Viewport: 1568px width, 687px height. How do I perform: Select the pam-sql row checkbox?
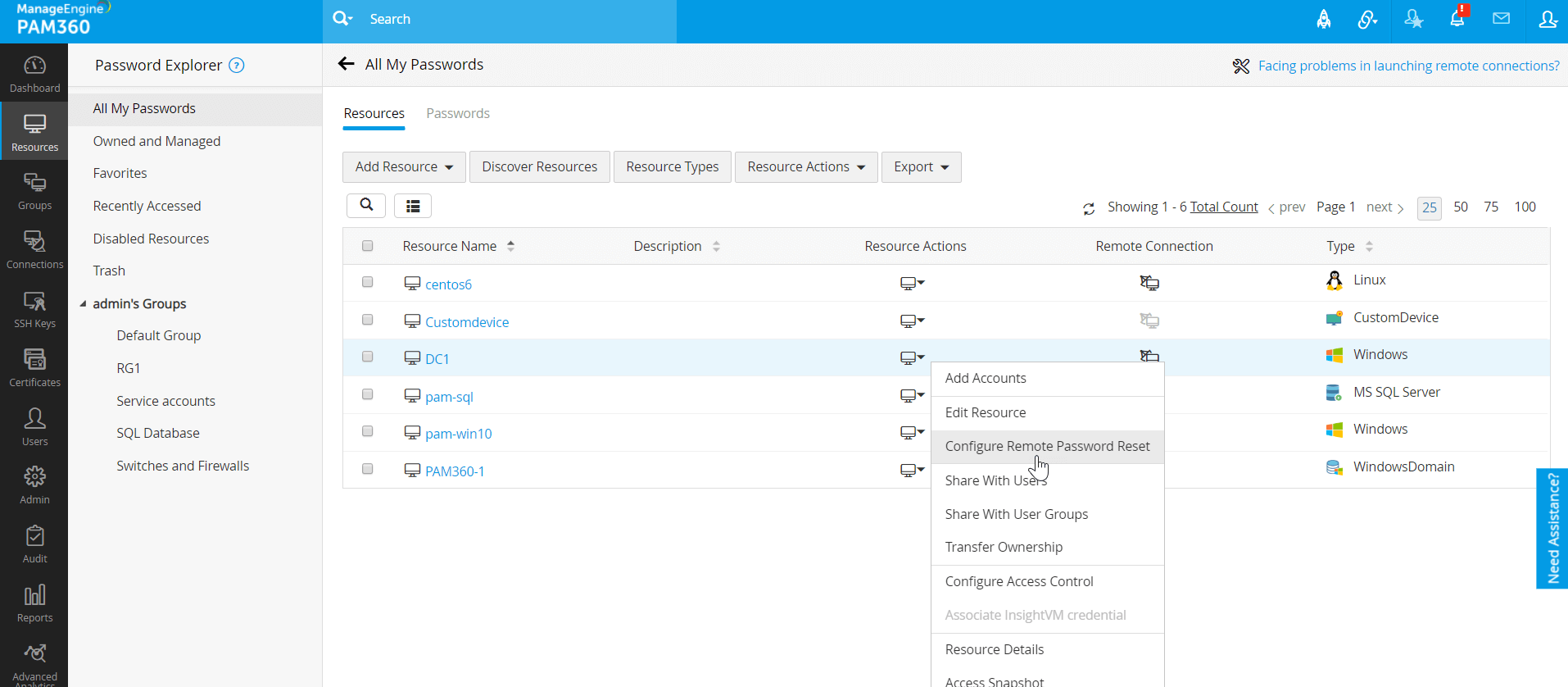(368, 394)
